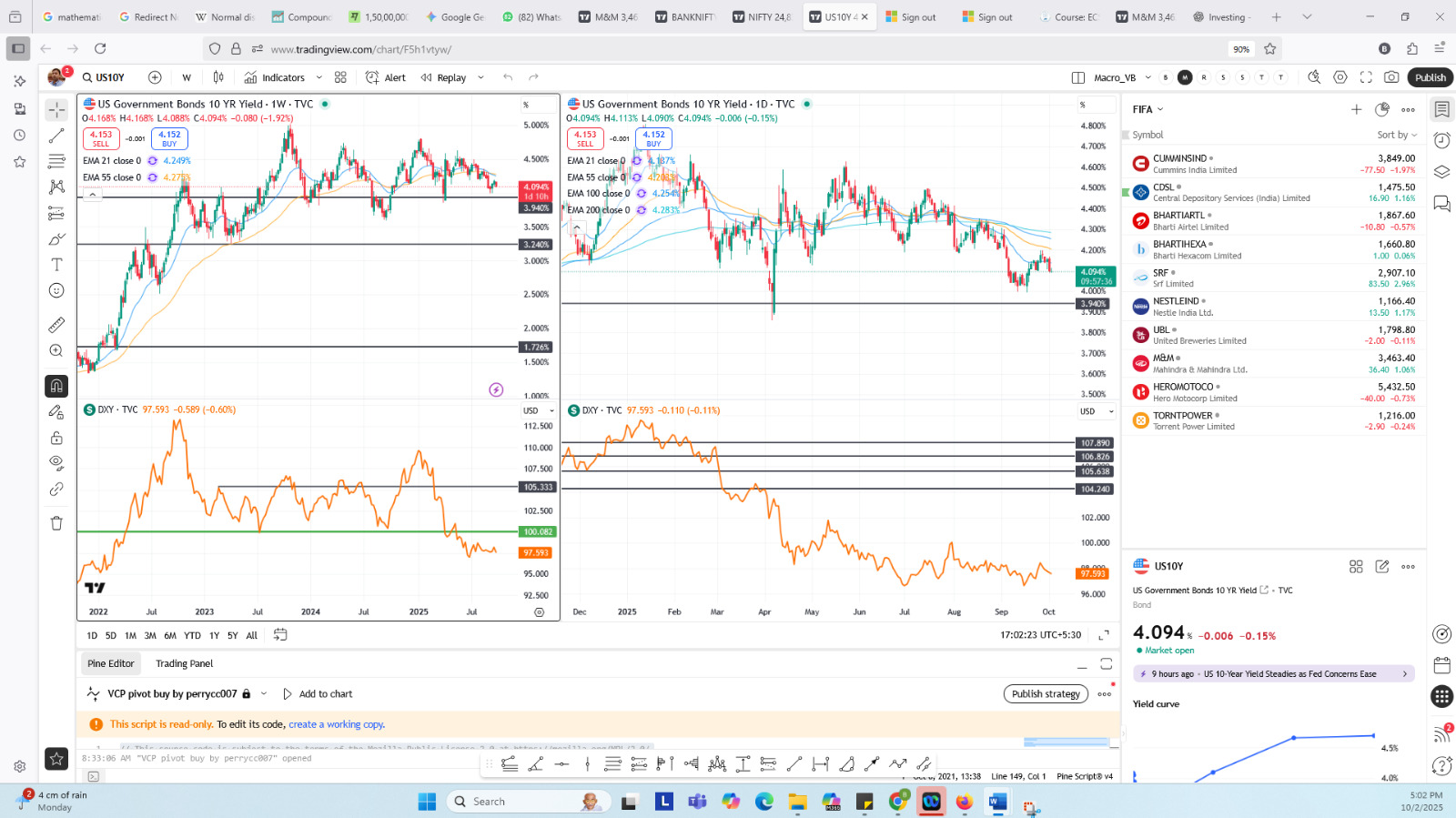Open the create a working copy link
1456x818 pixels.
pos(337,724)
